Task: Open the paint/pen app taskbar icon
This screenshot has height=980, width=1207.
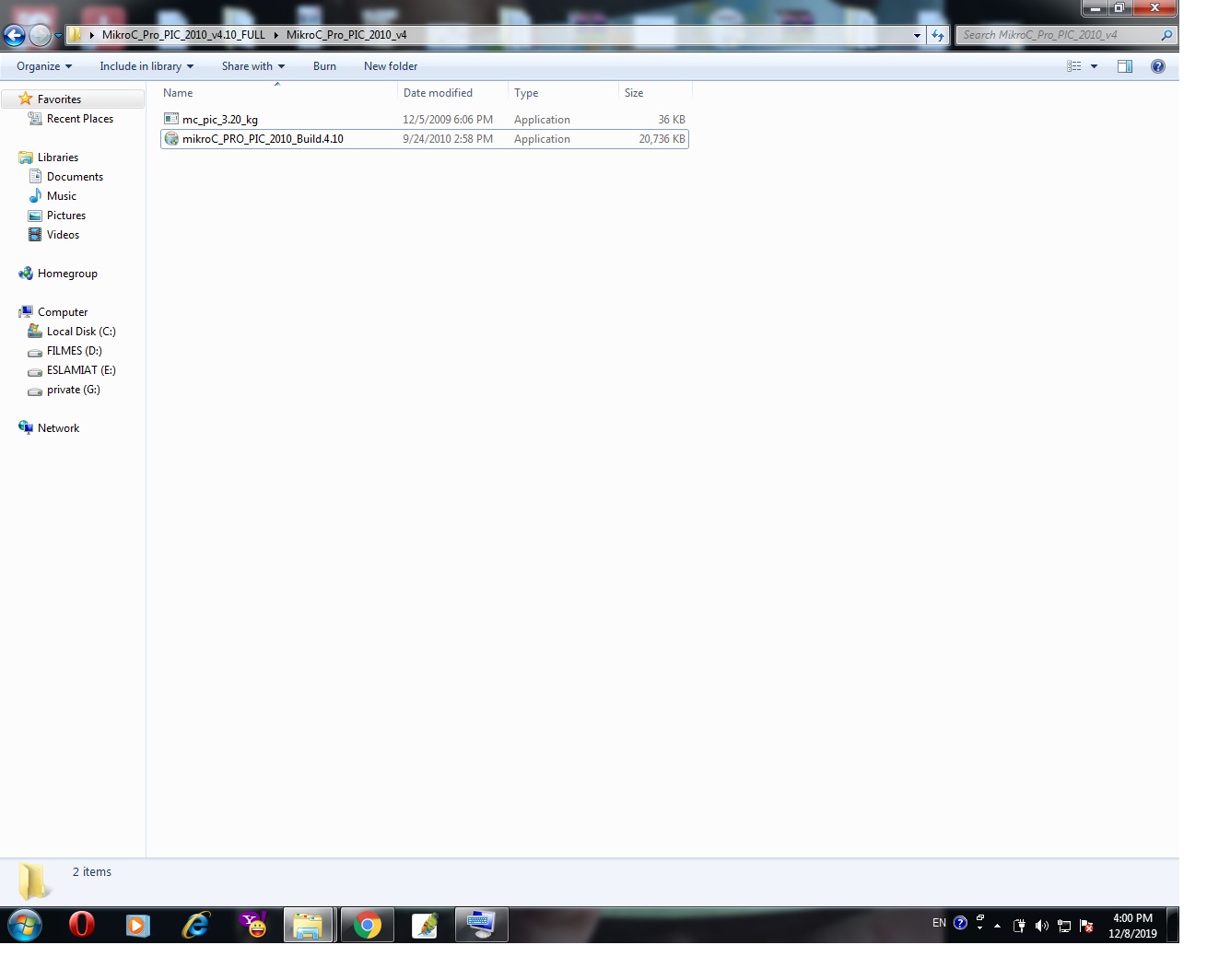Action: (424, 925)
